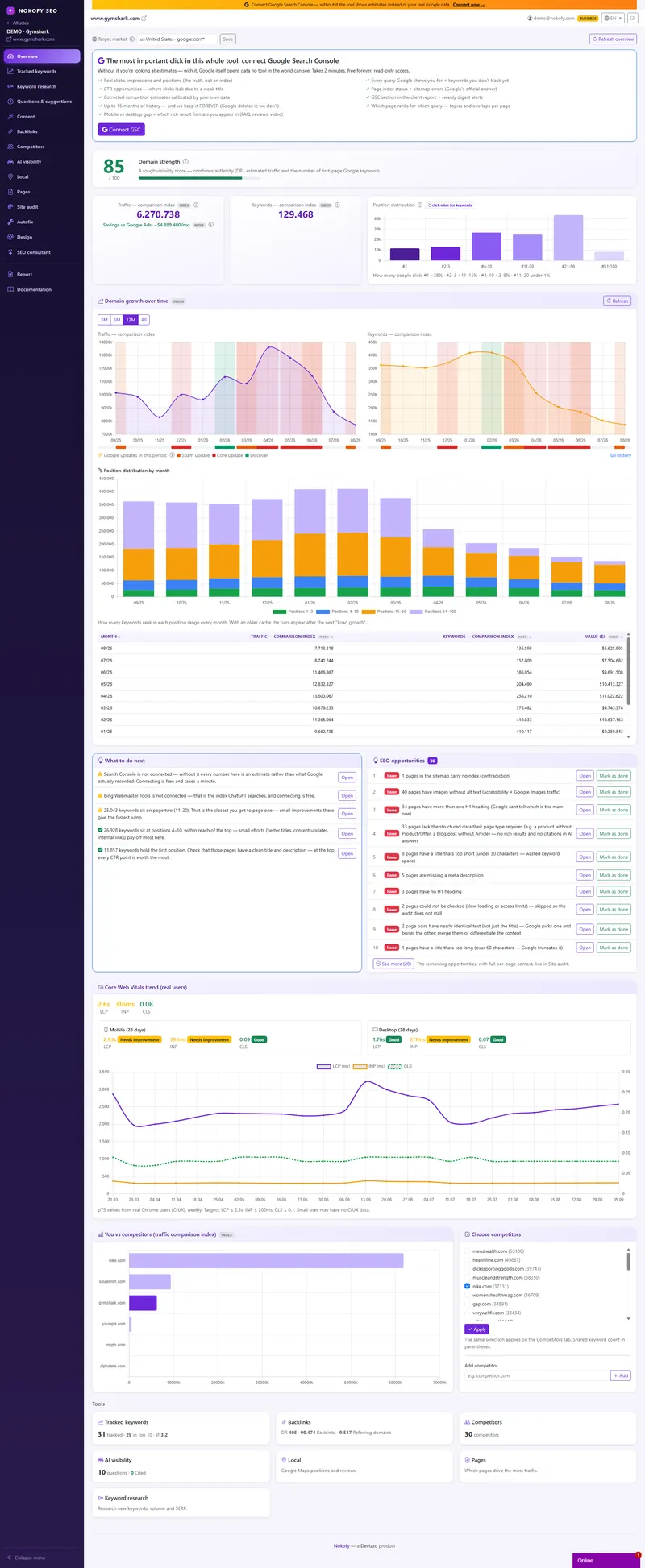Open the full history link

point(620,455)
